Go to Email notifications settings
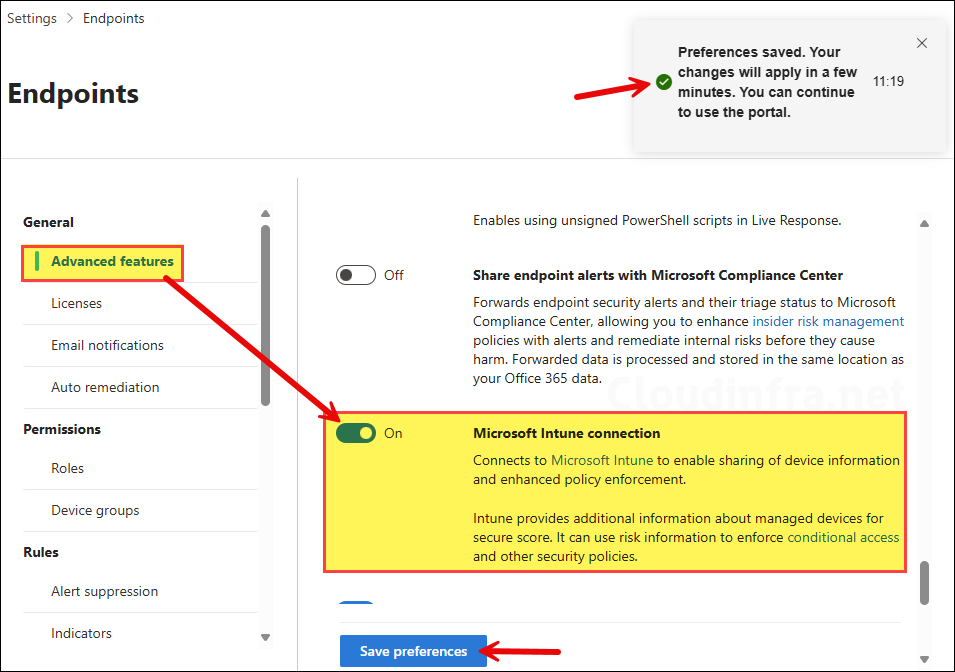Image resolution: width=955 pixels, height=672 pixels. click(x=107, y=345)
